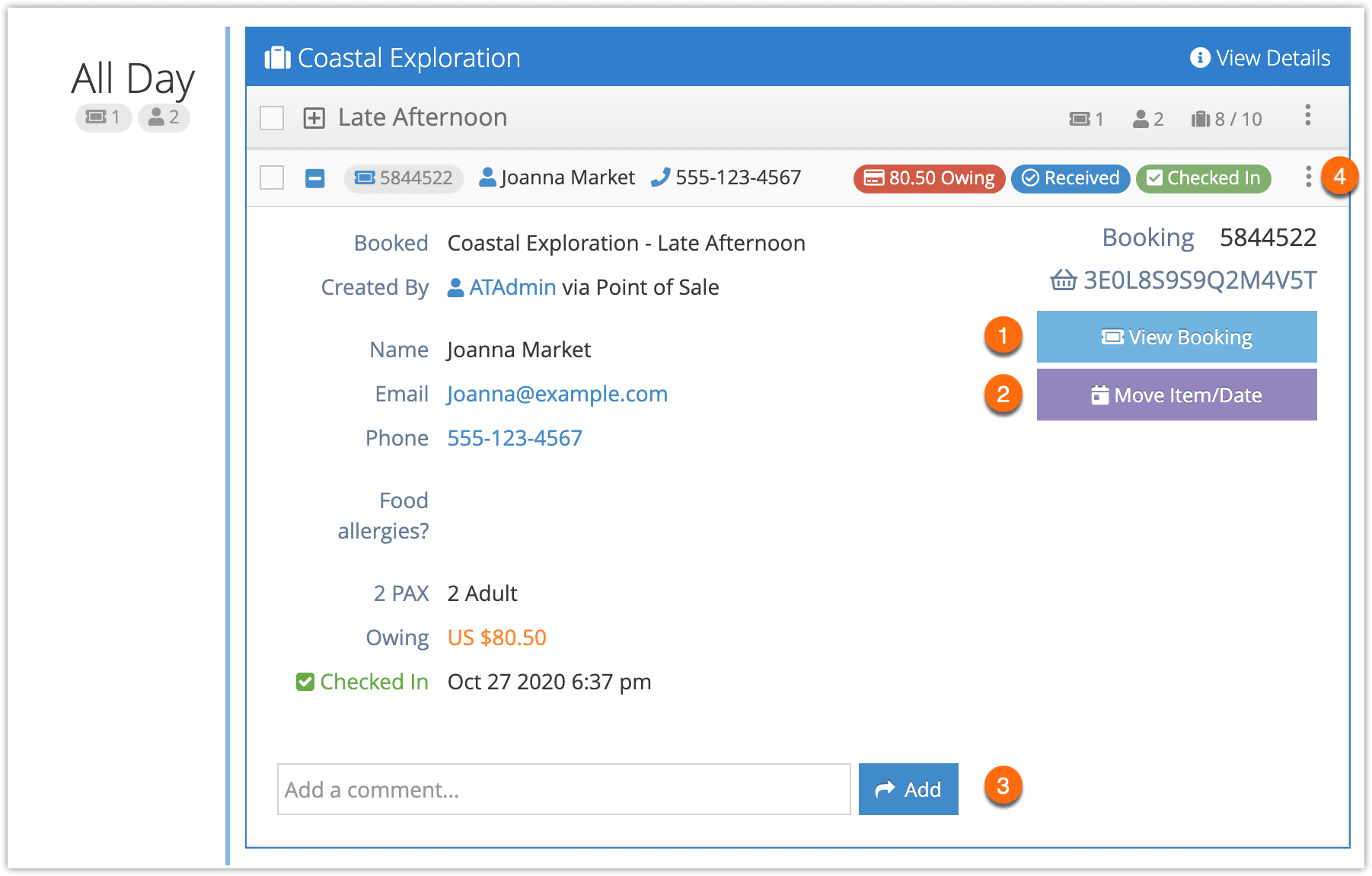Click the user icon before ATAdmin
The width and height of the screenshot is (1372, 876).
(x=455, y=287)
